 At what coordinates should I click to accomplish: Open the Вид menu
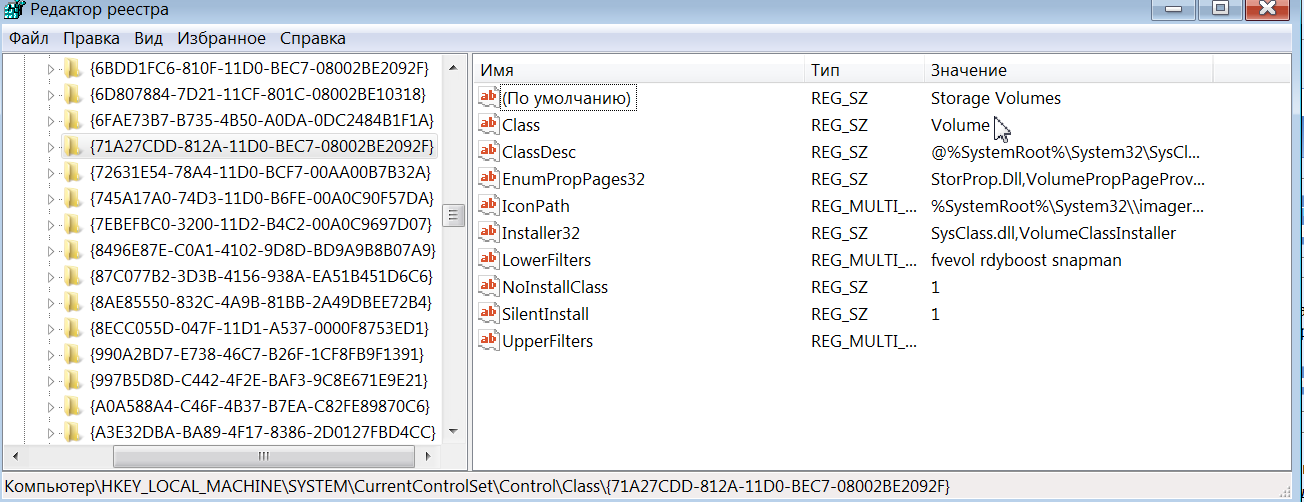pyautogui.click(x=148, y=38)
